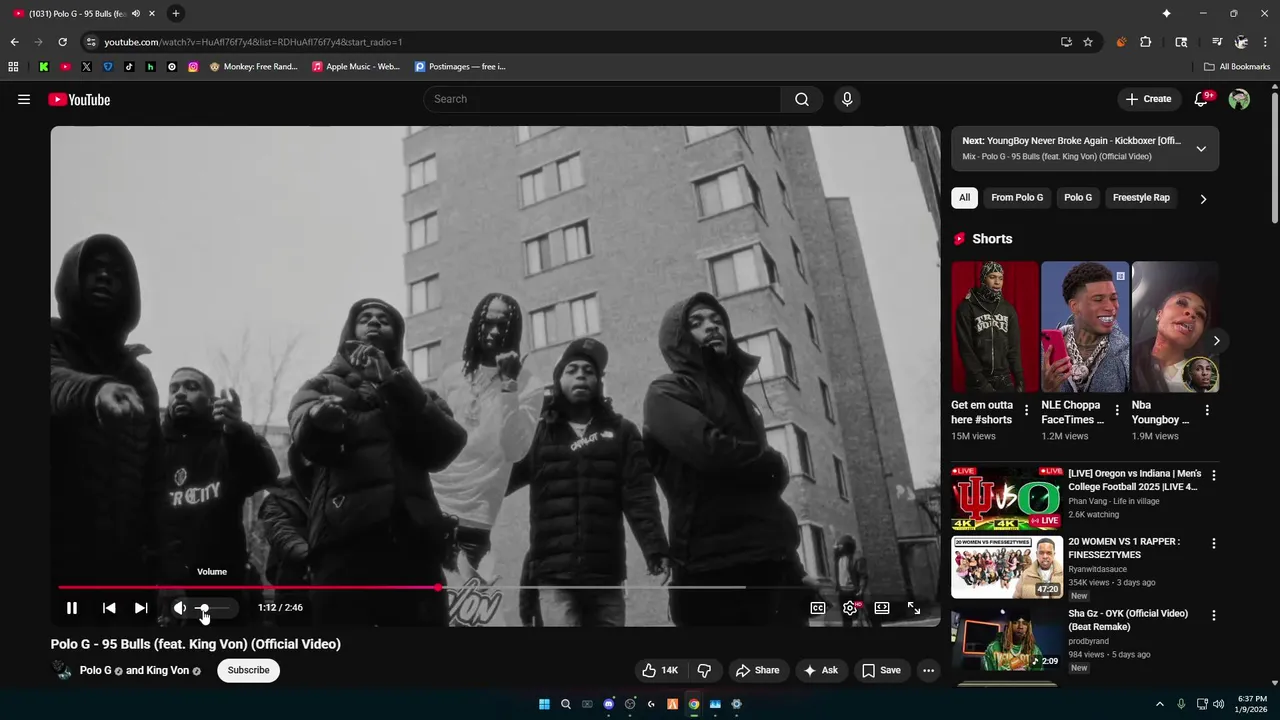Open options for Sha Gz - OYK video
1280x720 pixels.
click(x=1214, y=616)
